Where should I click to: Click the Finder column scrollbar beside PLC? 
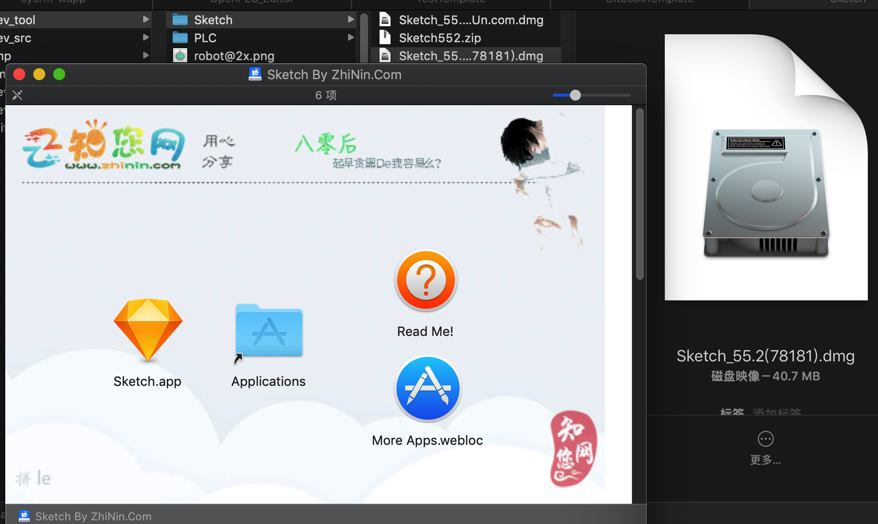364,37
